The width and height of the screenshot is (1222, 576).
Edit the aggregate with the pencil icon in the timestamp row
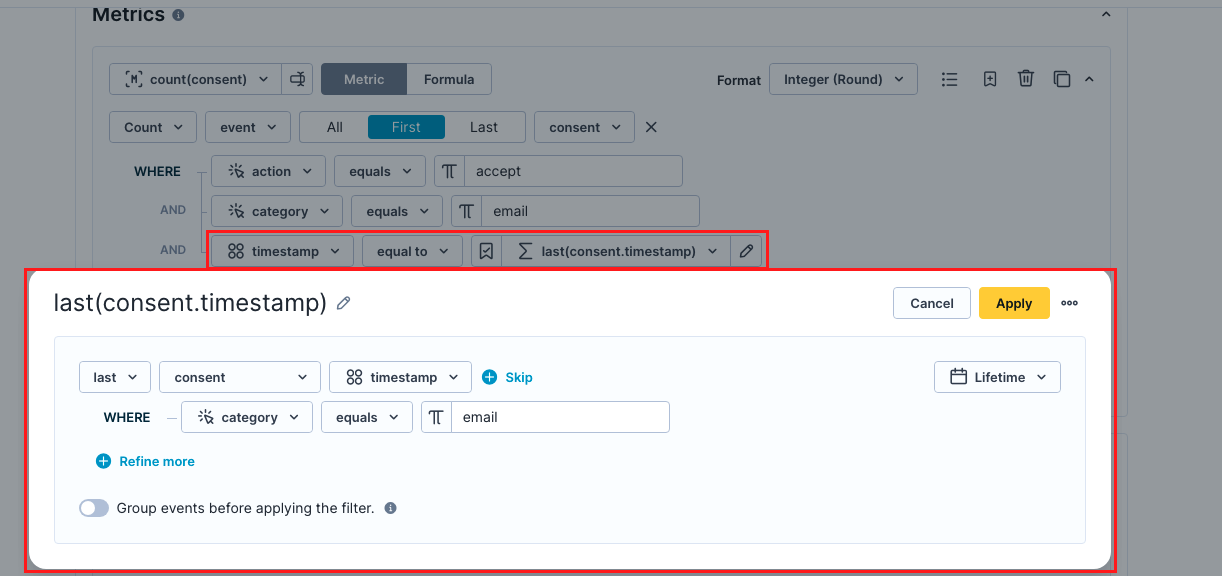(746, 251)
